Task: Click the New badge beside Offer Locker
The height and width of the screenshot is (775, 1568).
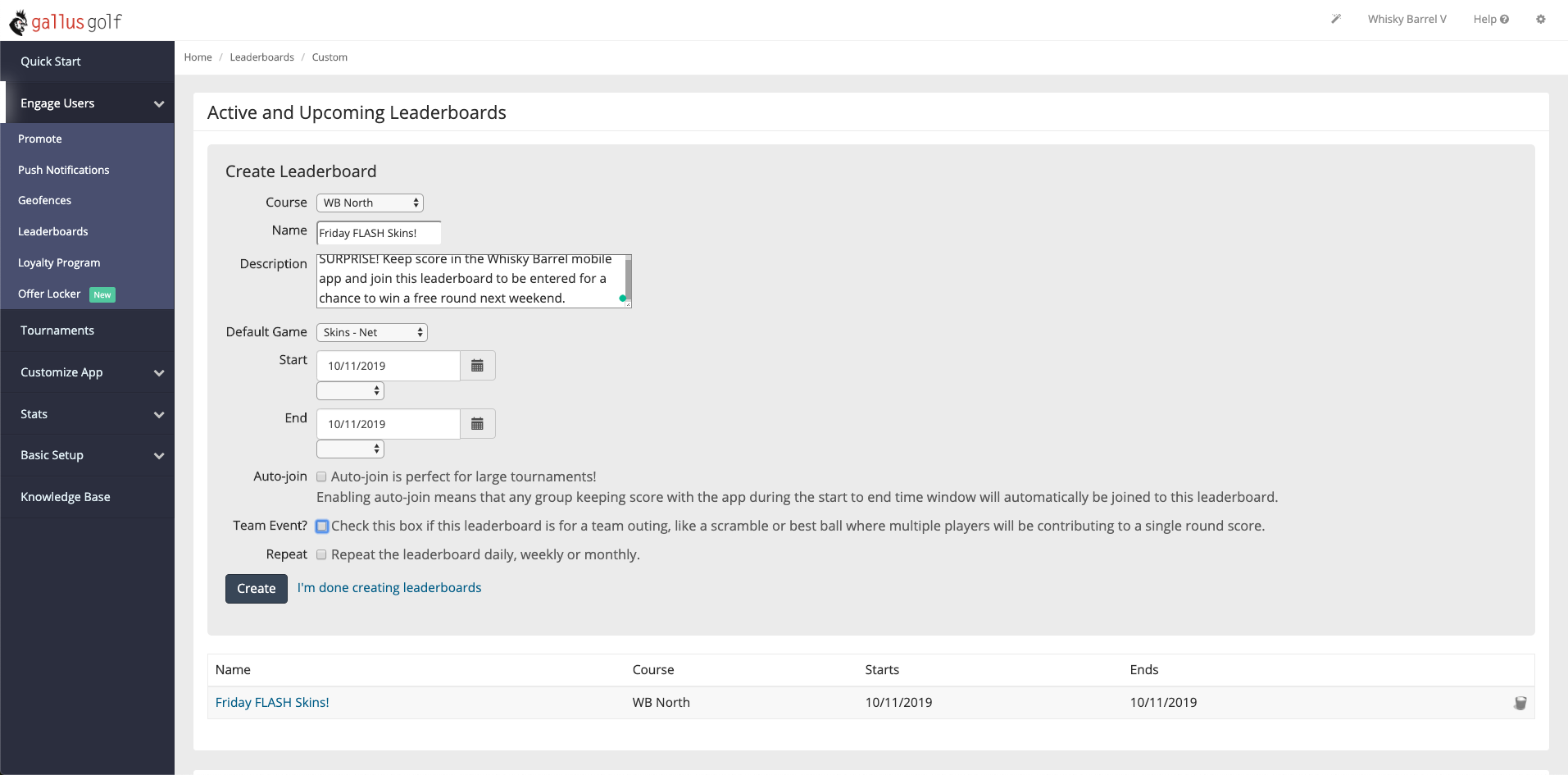Action: (102, 294)
